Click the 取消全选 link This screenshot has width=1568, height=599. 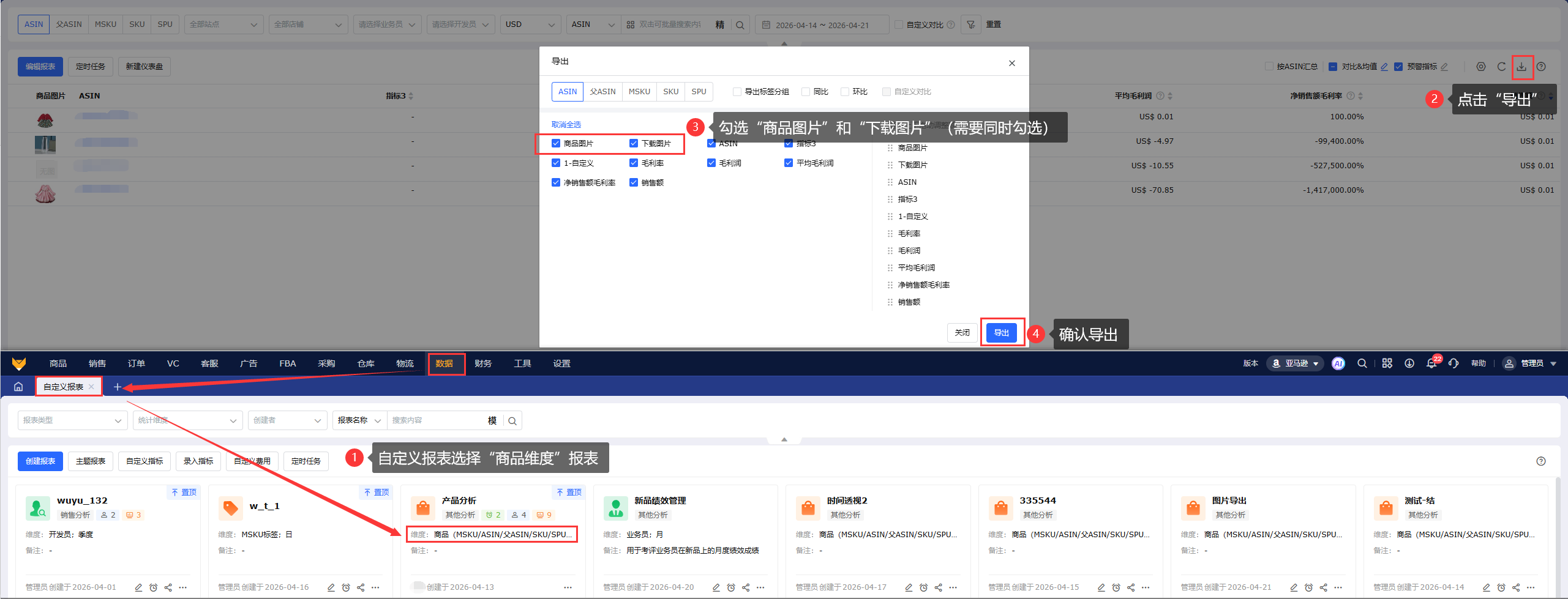pos(566,125)
